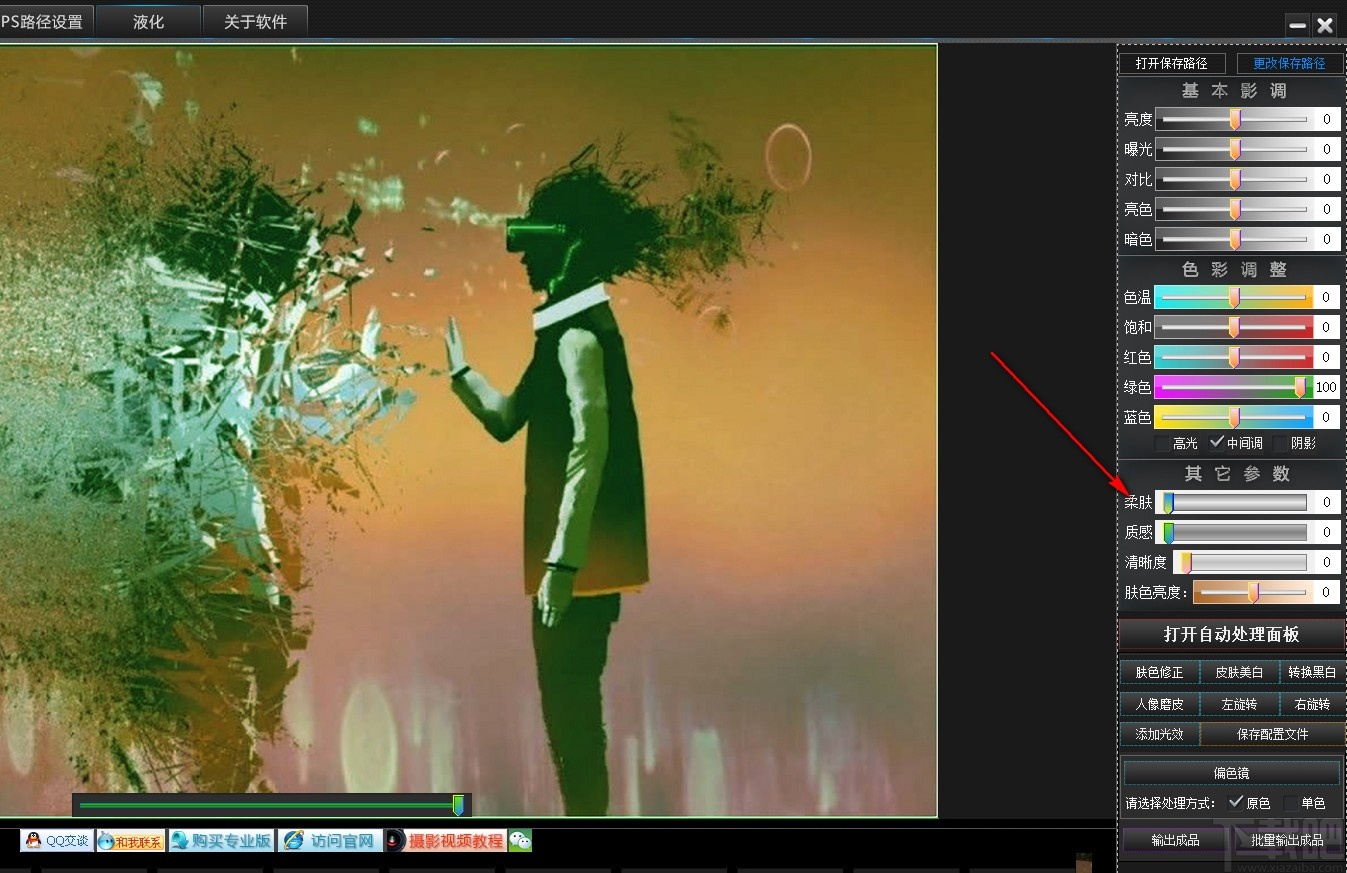Click the 对比 contrast slider handle
The width and height of the screenshot is (1347, 873).
[x=1235, y=179]
